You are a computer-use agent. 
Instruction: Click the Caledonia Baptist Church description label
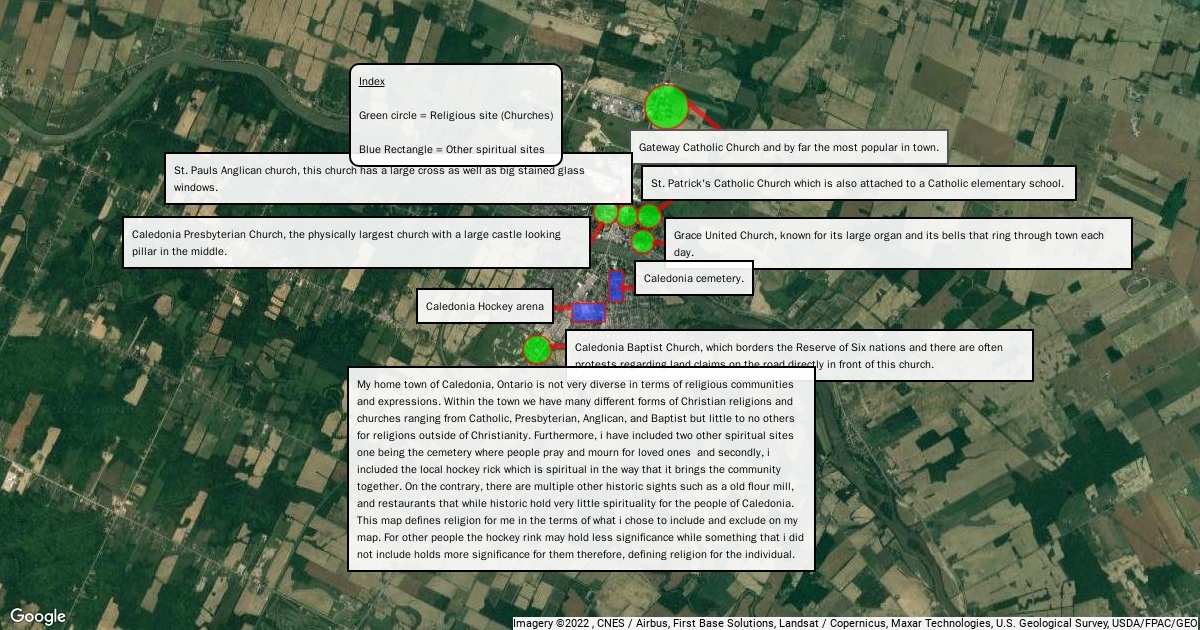tap(799, 355)
